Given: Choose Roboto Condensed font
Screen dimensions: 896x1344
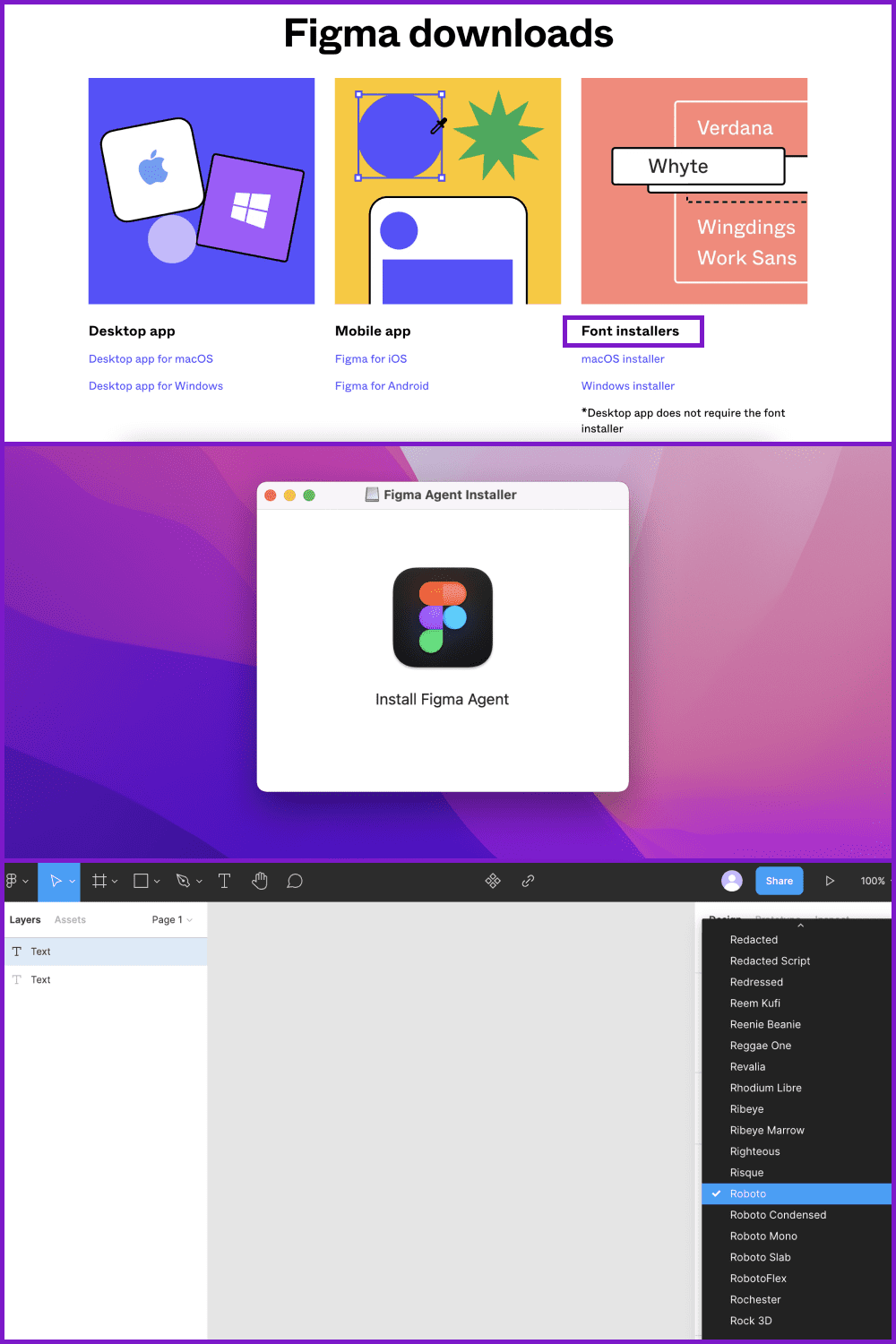Looking at the screenshot, I should point(797,1215).
